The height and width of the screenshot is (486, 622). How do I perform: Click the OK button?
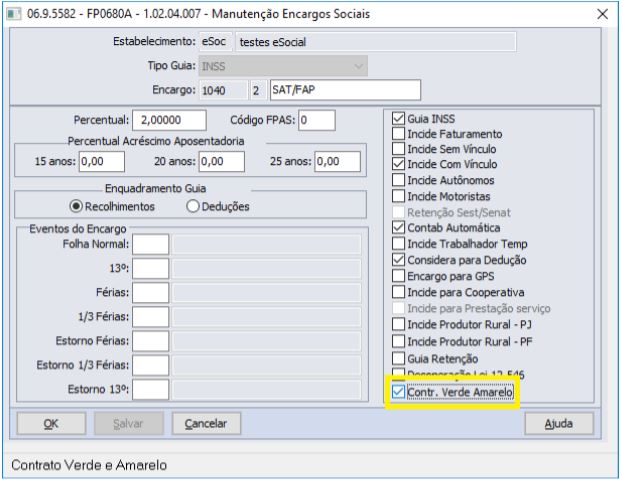[x=51, y=424]
